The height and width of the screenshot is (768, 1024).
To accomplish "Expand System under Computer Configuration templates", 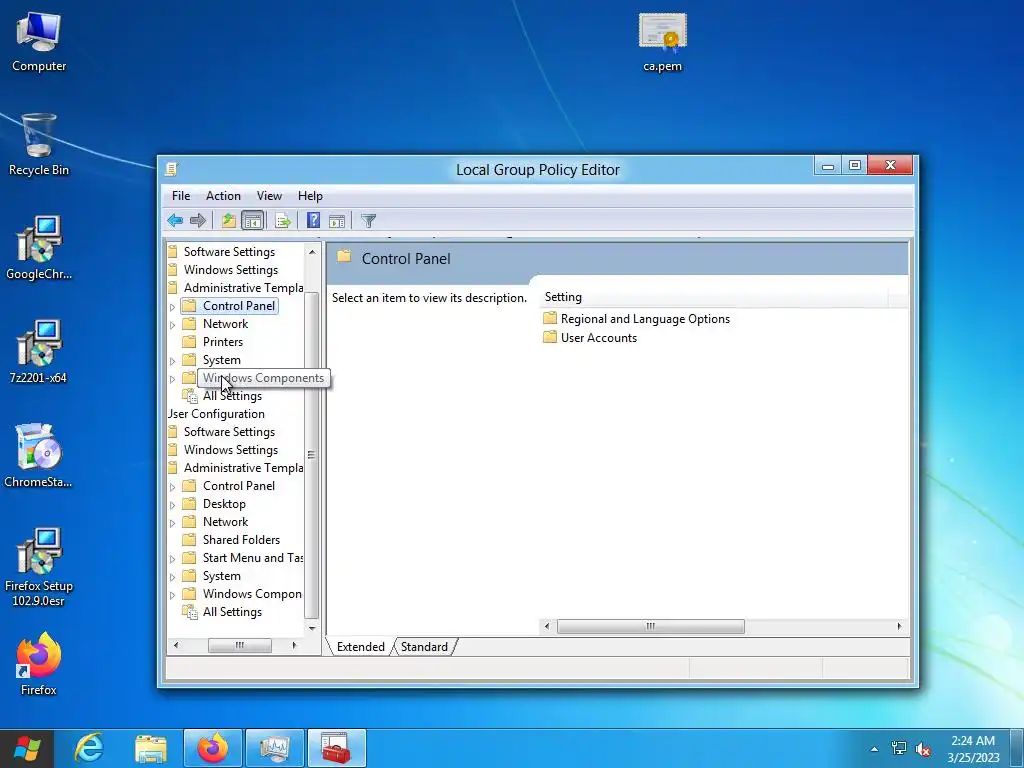I will point(172,360).
